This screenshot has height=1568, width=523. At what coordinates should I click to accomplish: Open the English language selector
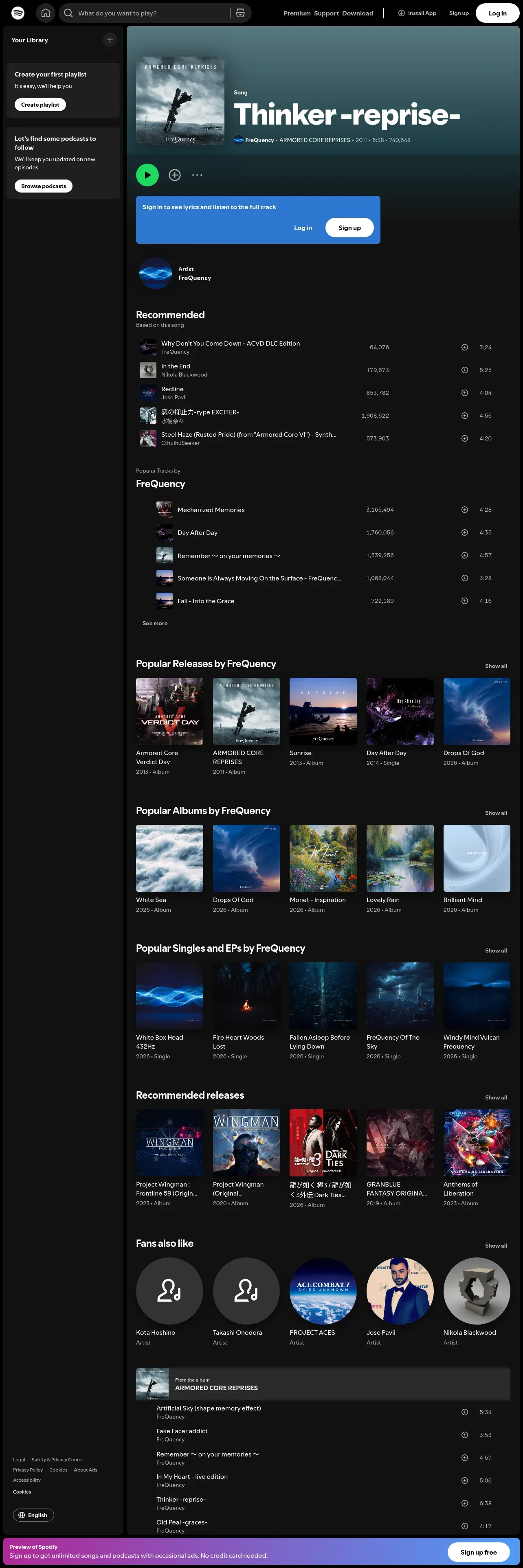(x=33, y=1515)
